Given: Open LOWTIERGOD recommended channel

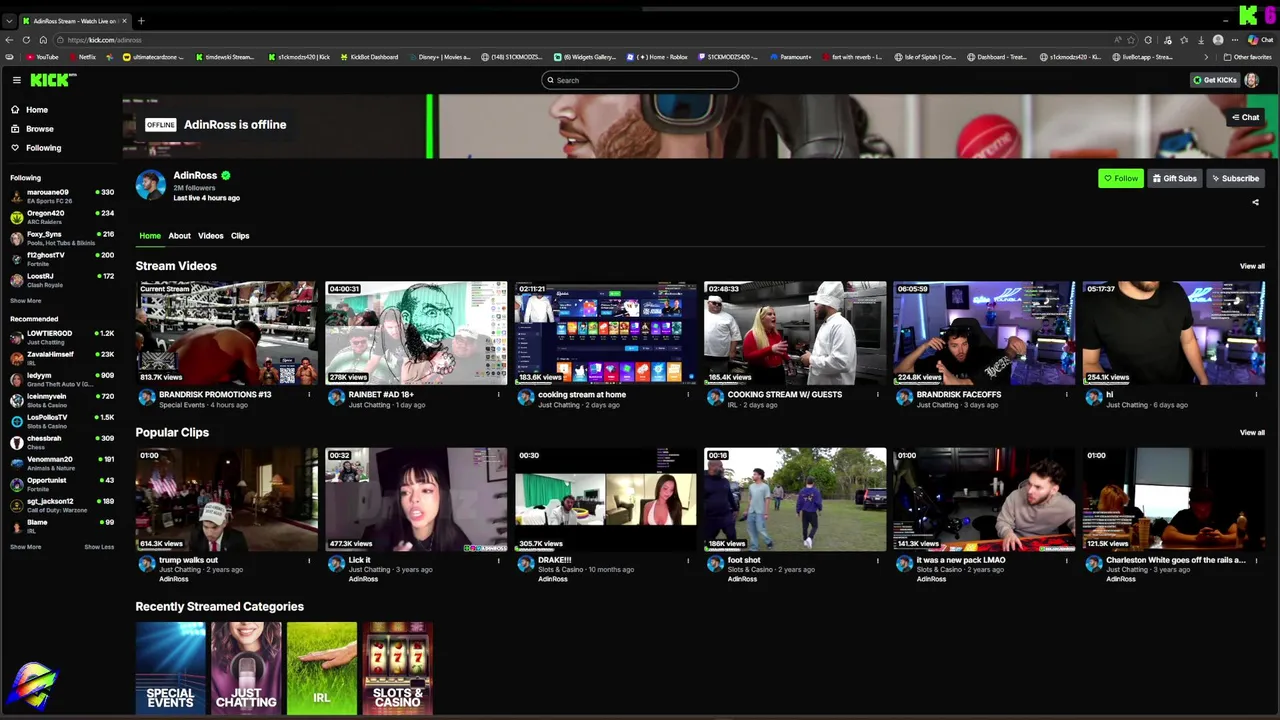Looking at the screenshot, I should click(x=62, y=337).
